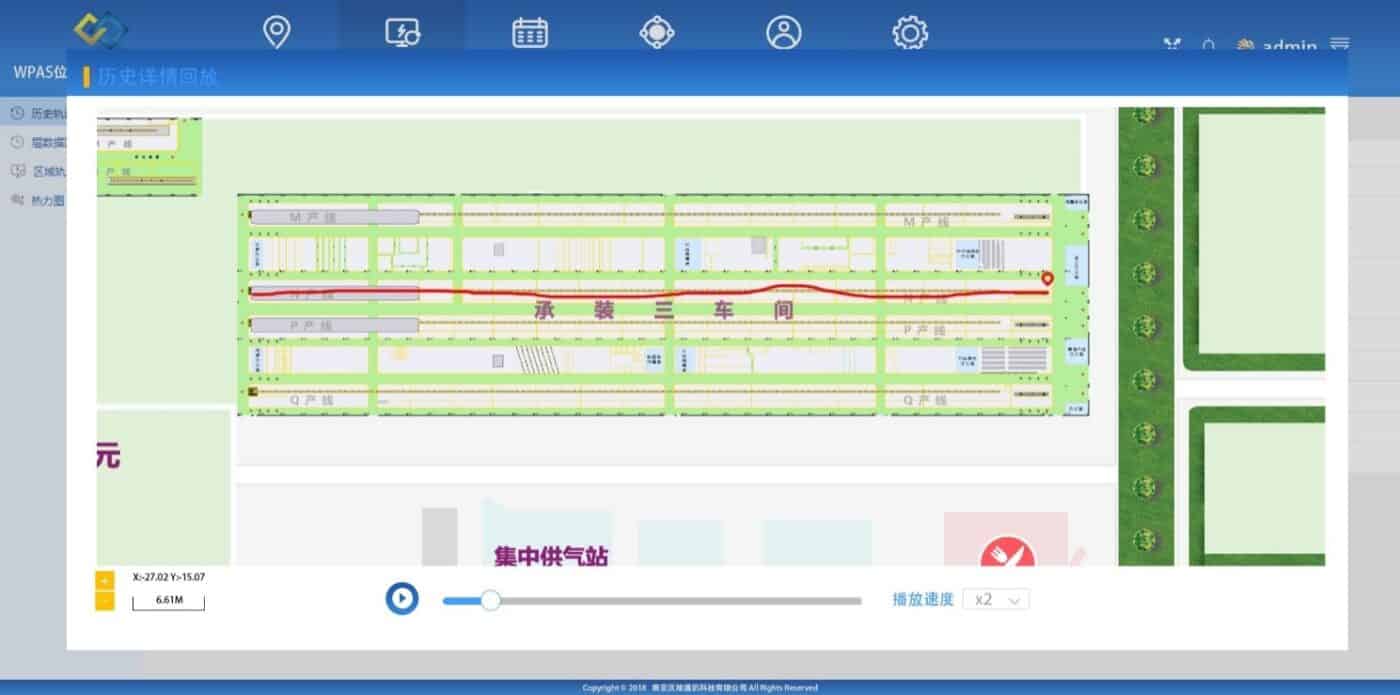Image resolution: width=1400 pixels, height=695 pixels.
Task: Click the notification bell icon near admin
Action: point(1208,45)
